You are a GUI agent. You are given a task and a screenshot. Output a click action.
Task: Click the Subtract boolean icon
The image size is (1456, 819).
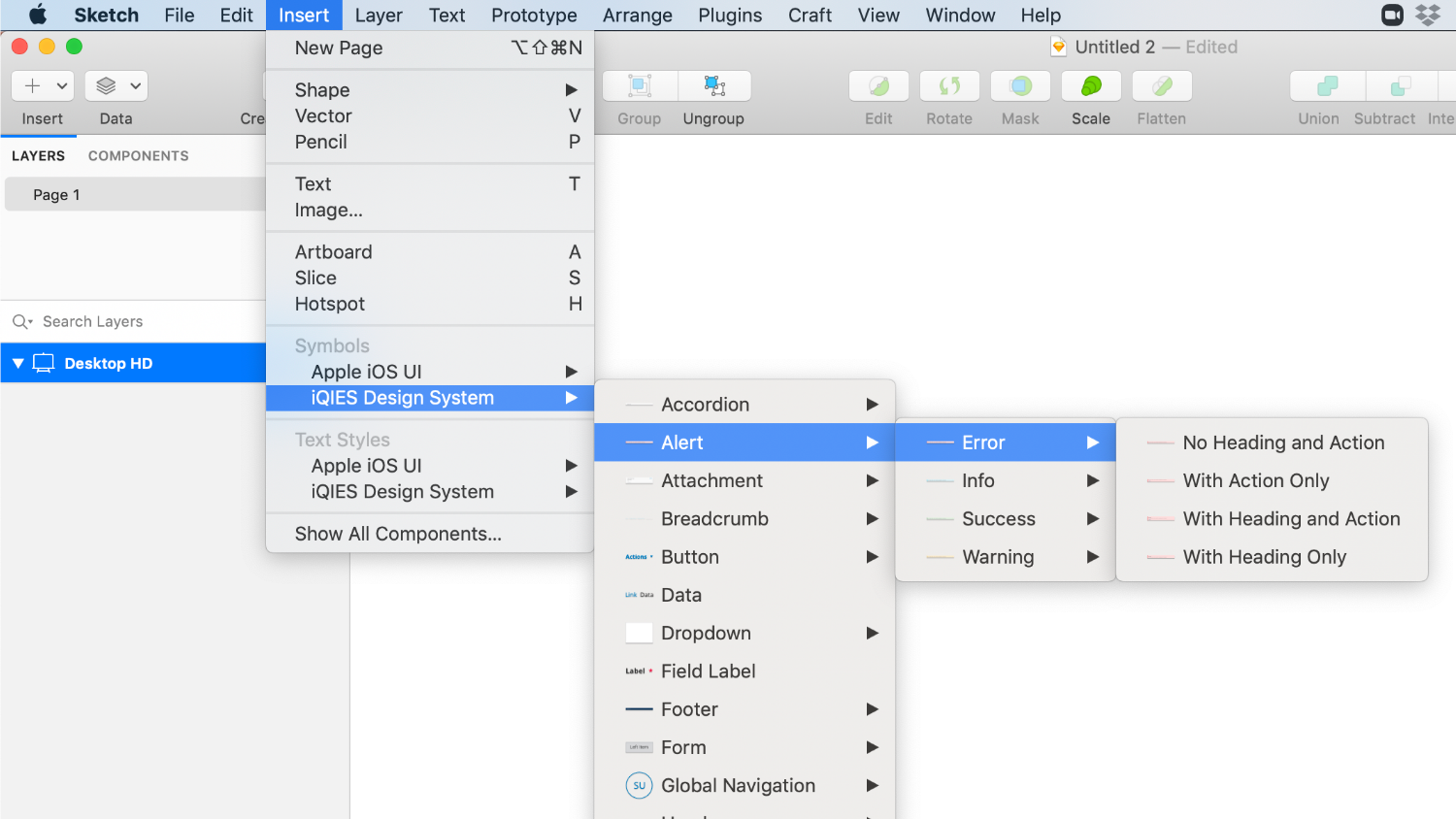(x=1400, y=86)
